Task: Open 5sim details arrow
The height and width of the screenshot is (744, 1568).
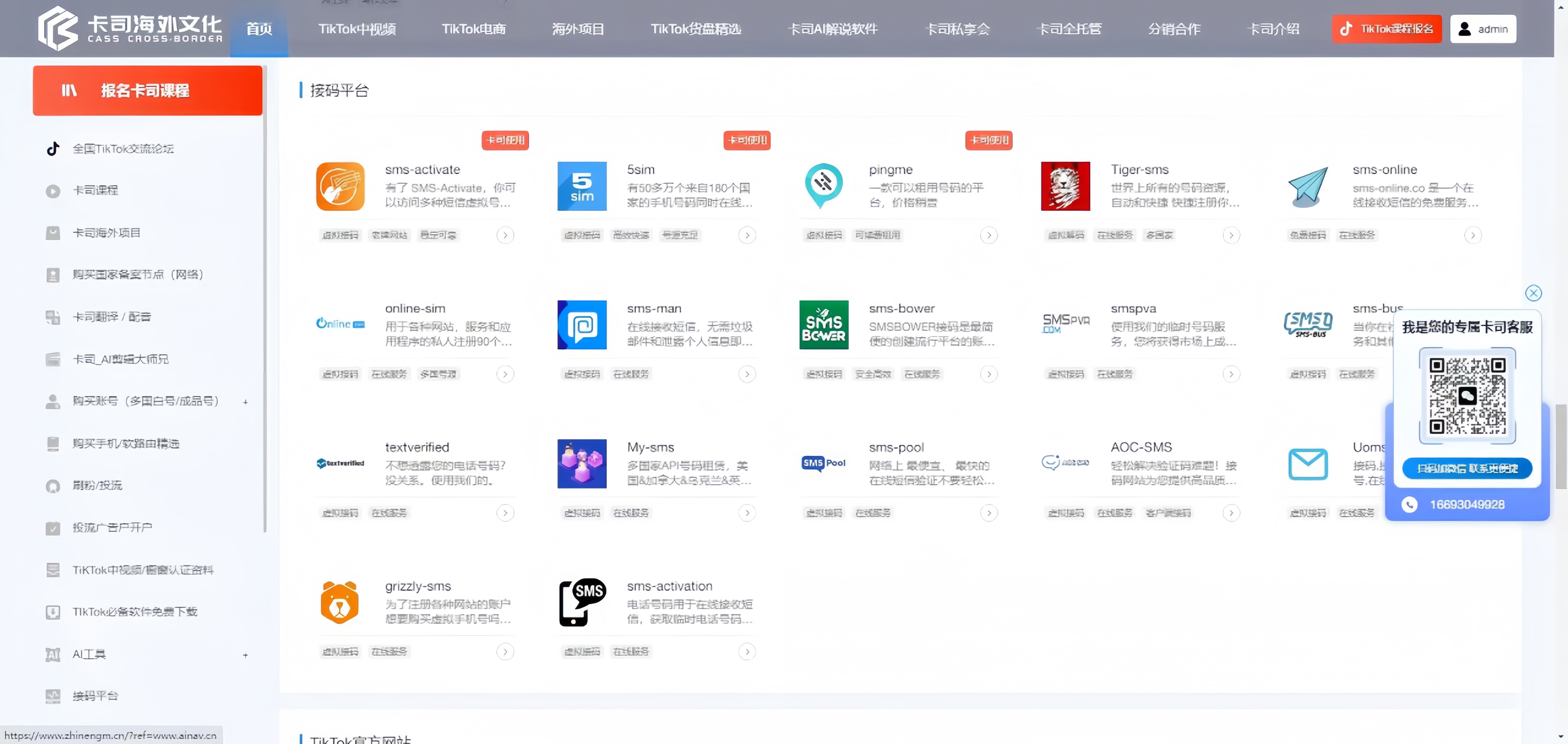Action: coord(747,235)
